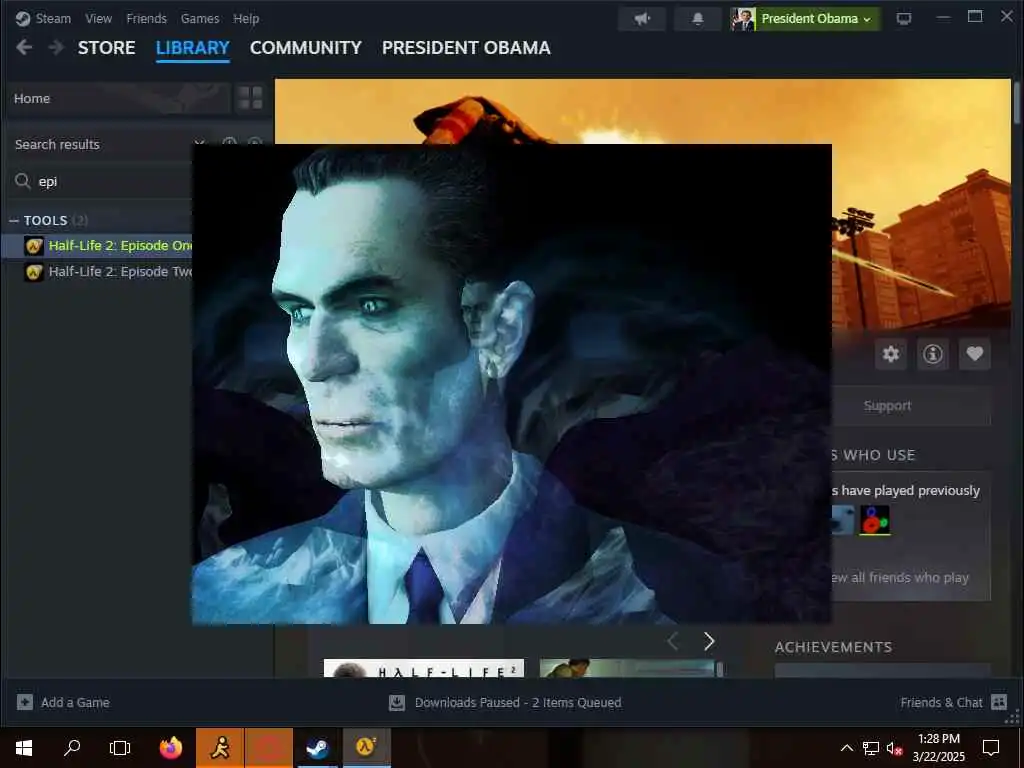Open the Help menu
1024x768 pixels.
246,18
